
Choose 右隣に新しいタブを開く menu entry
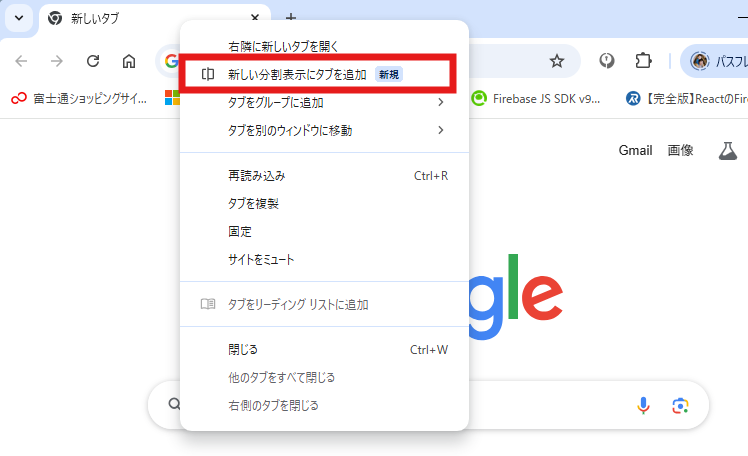pyautogui.click(x=324, y=46)
